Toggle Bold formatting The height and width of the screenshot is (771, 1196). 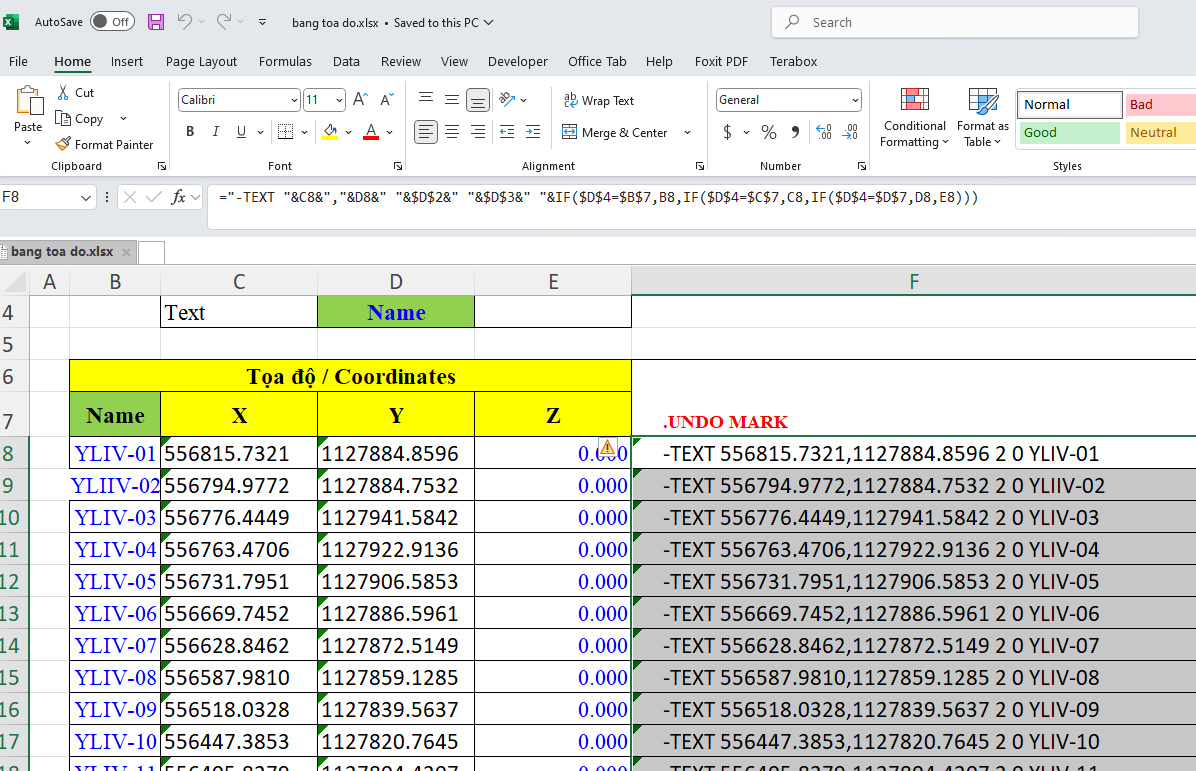click(190, 132)
